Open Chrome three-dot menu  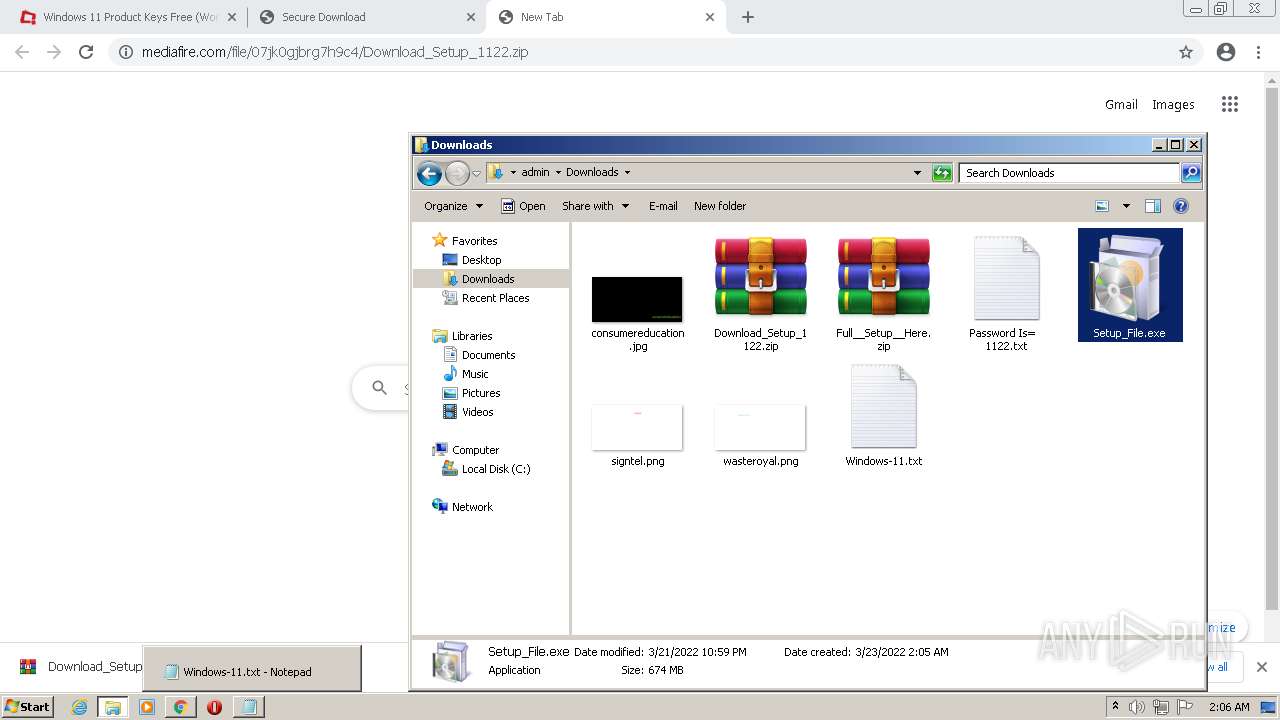click(x=1258, y=52)
